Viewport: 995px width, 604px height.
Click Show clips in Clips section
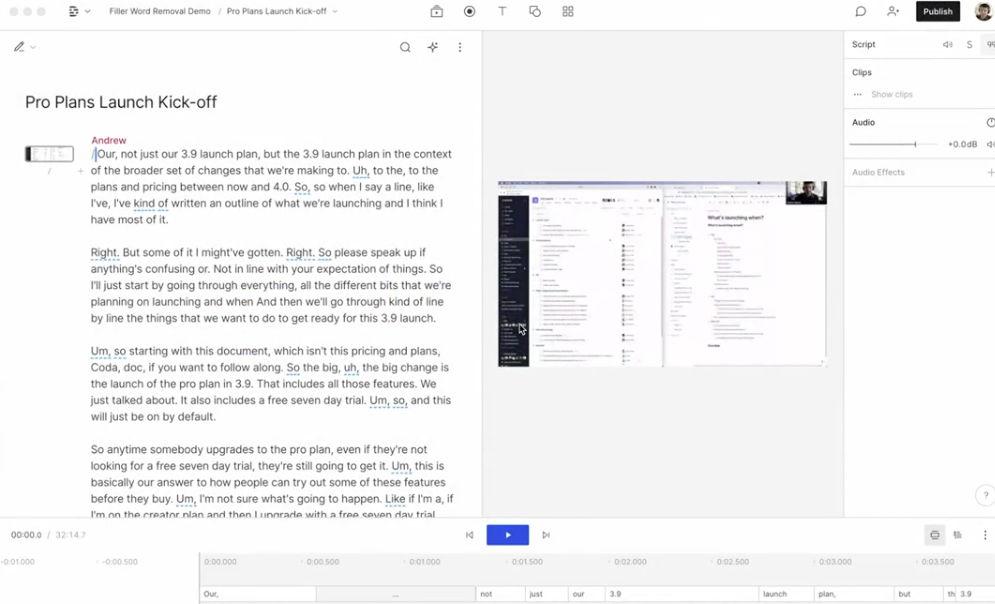click(891, 94)
